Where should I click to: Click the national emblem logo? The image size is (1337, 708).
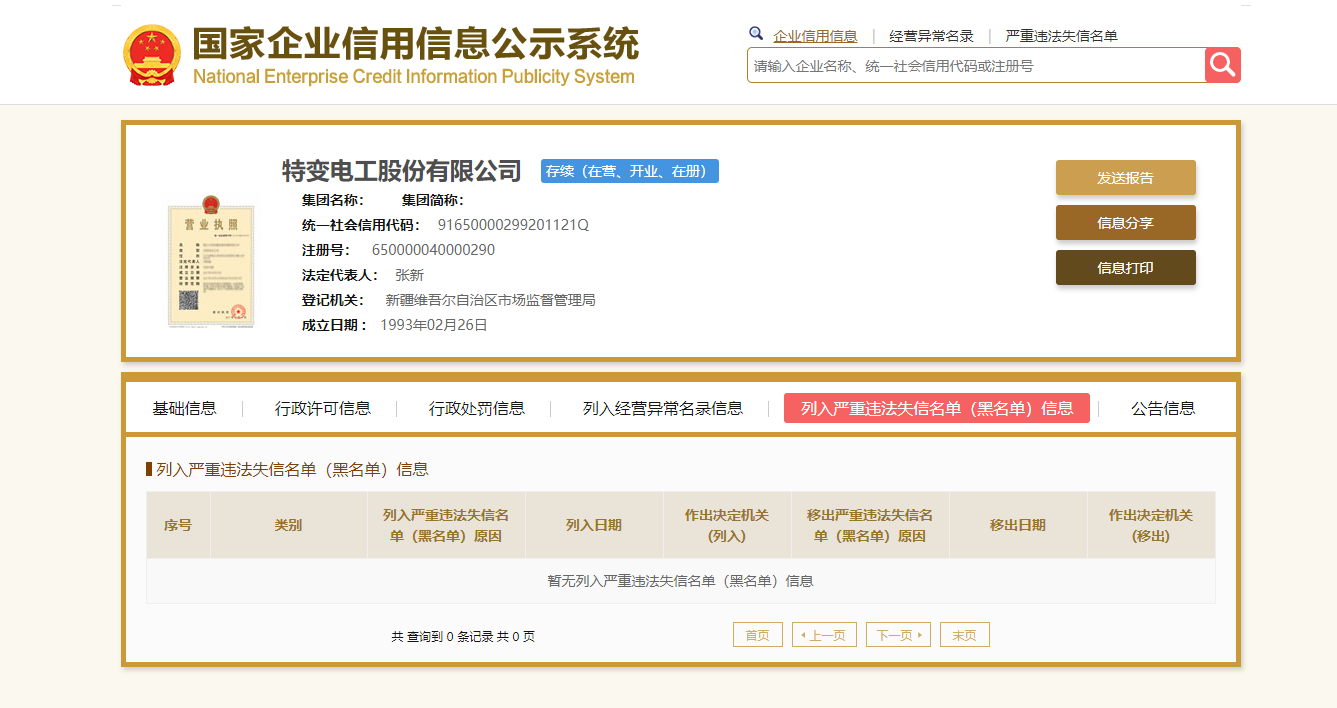point(152,55)
